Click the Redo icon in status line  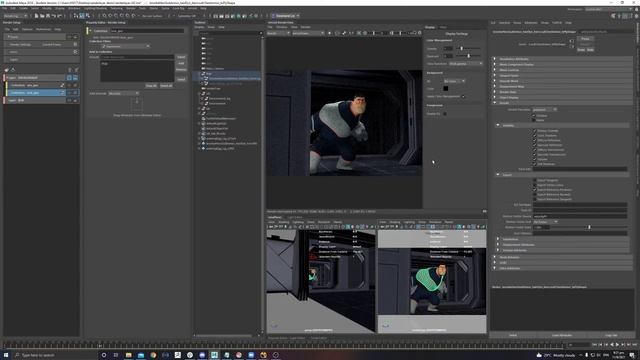(x=59, y=16)
